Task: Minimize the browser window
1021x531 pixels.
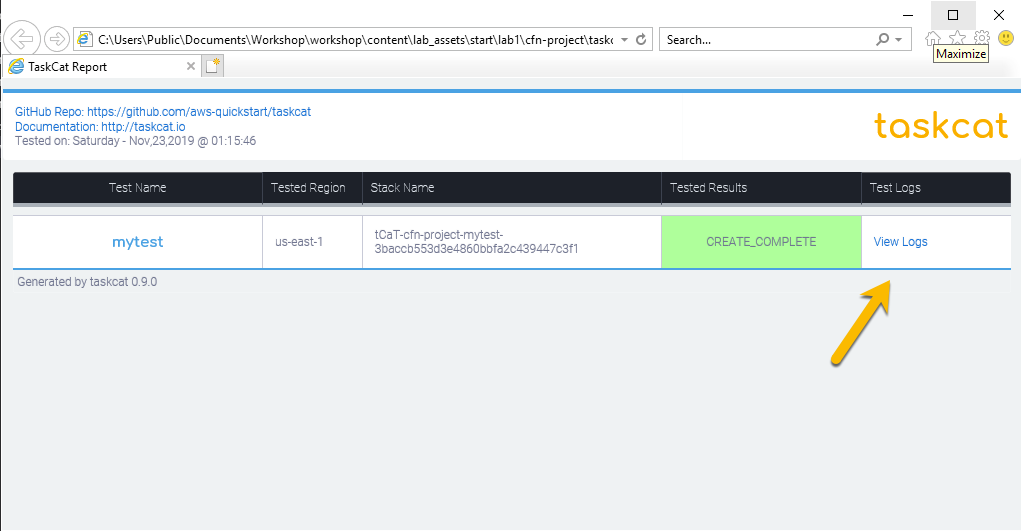Action: [908, 15]
